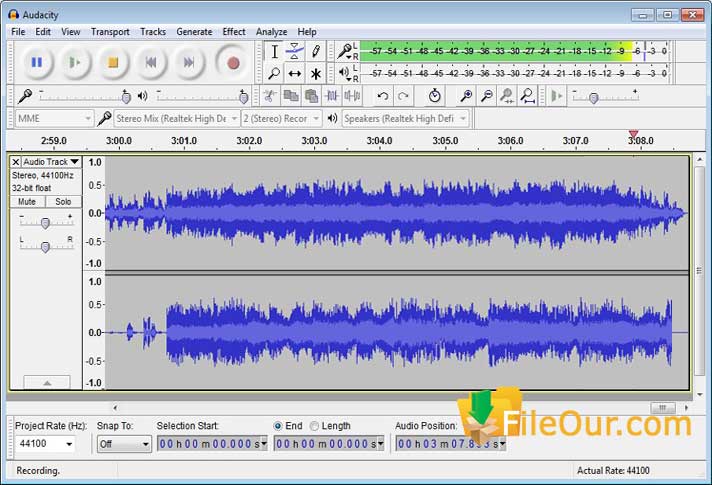Click the Record transport button
The width and height of the screenshot is (712, 485).
(233, 62)
